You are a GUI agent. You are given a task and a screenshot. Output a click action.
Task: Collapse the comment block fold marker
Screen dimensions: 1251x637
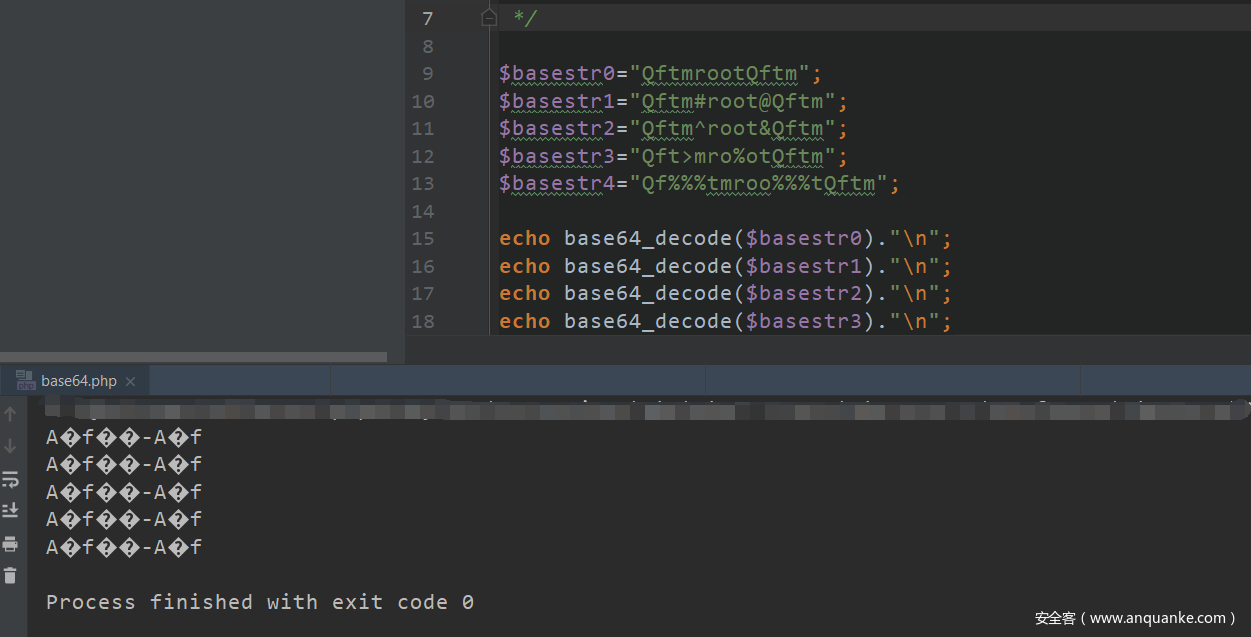click(488, 18)
